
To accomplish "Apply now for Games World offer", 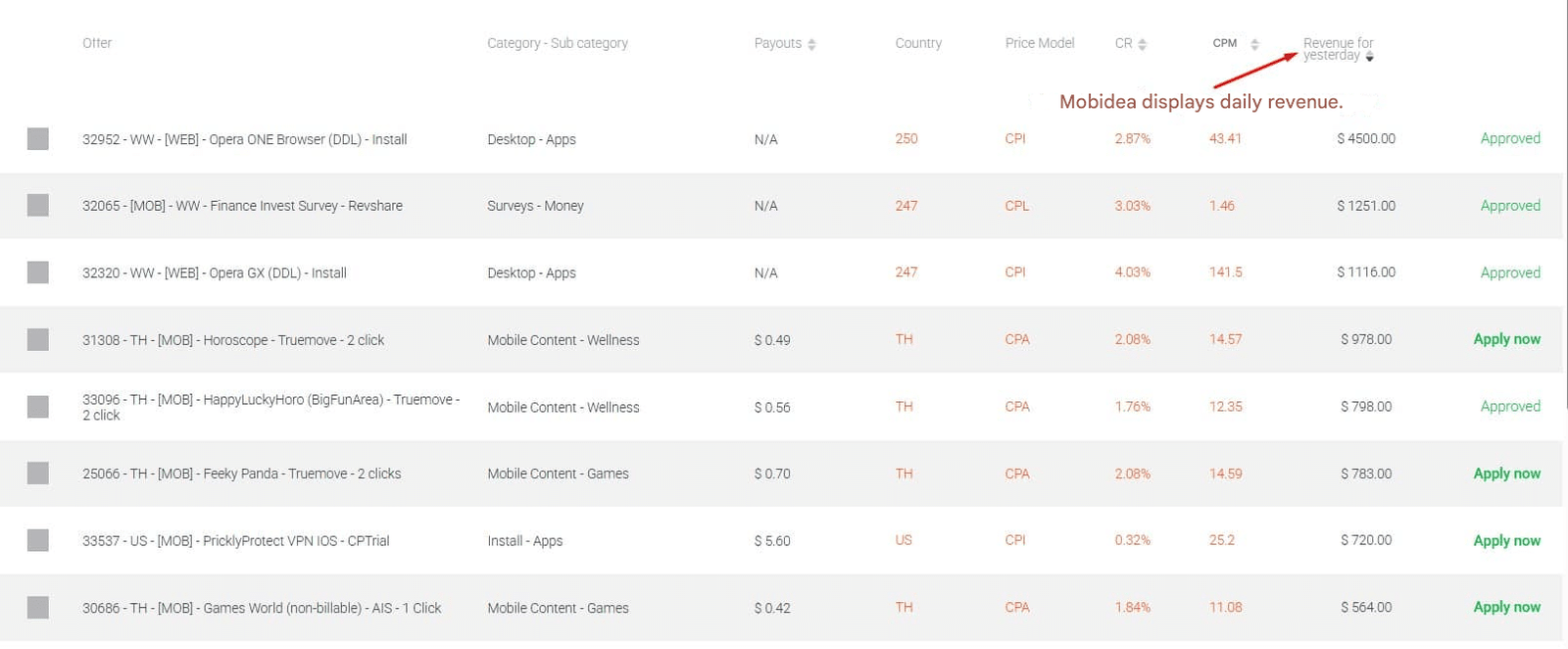I will [1506, 607].
